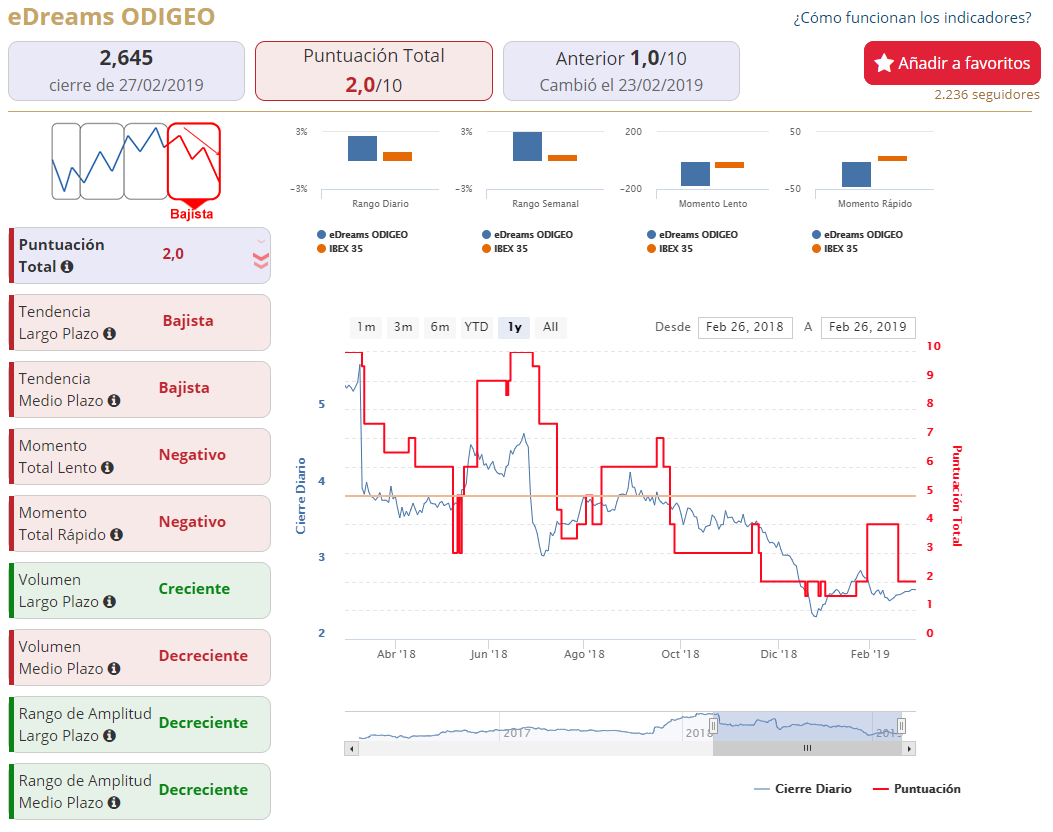Click orange IBEX bar in Momento Rápido
Screen dimensions: 1053x832
[x=892, y=158]
